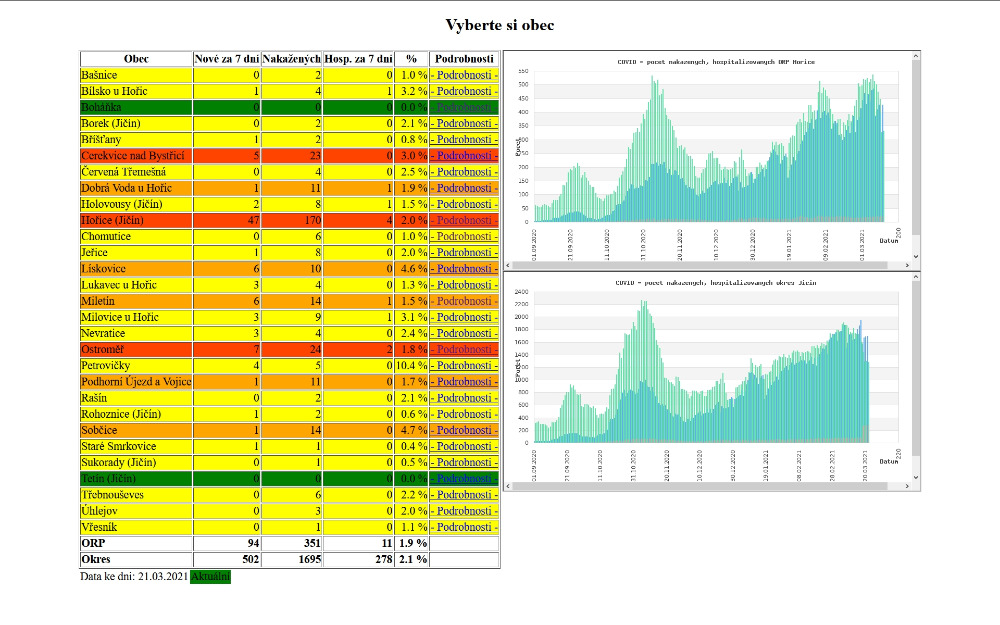Click the 'Nové za 7 dní' column header
Viewport: 1000px width, 625px height.
(x=227, y=59)
